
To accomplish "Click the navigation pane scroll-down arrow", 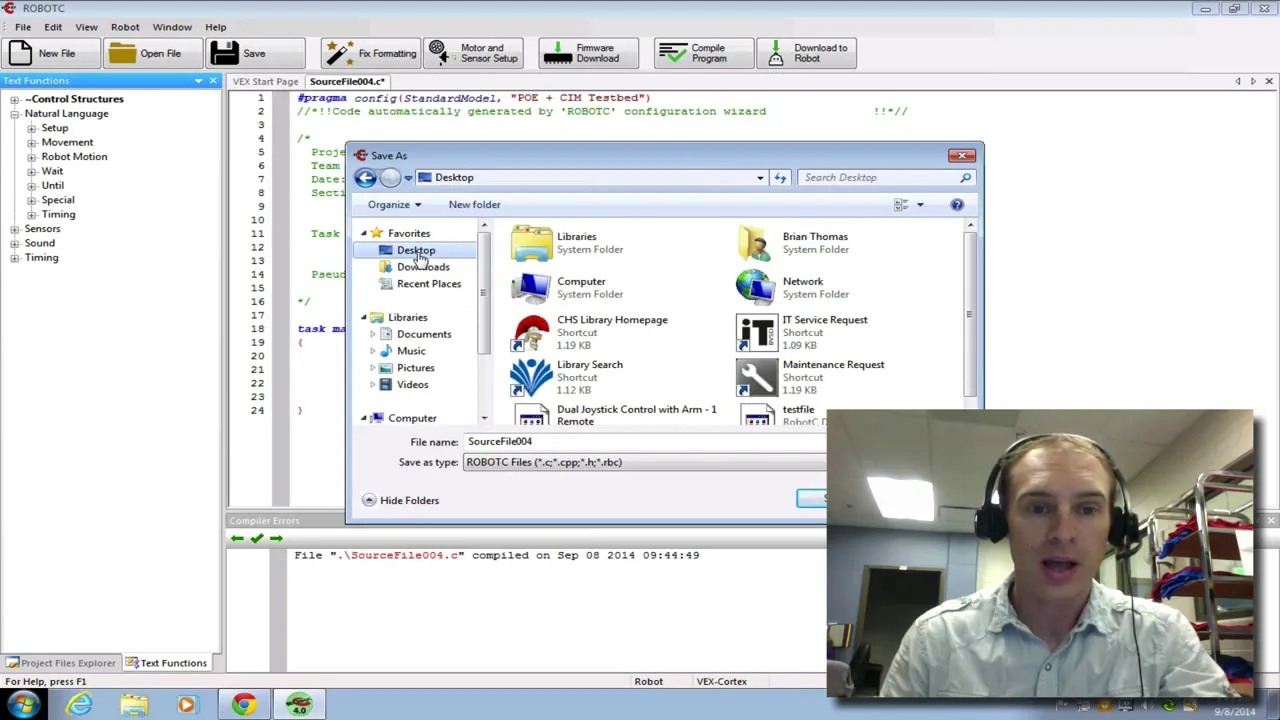I will click(x=484, y=418).
